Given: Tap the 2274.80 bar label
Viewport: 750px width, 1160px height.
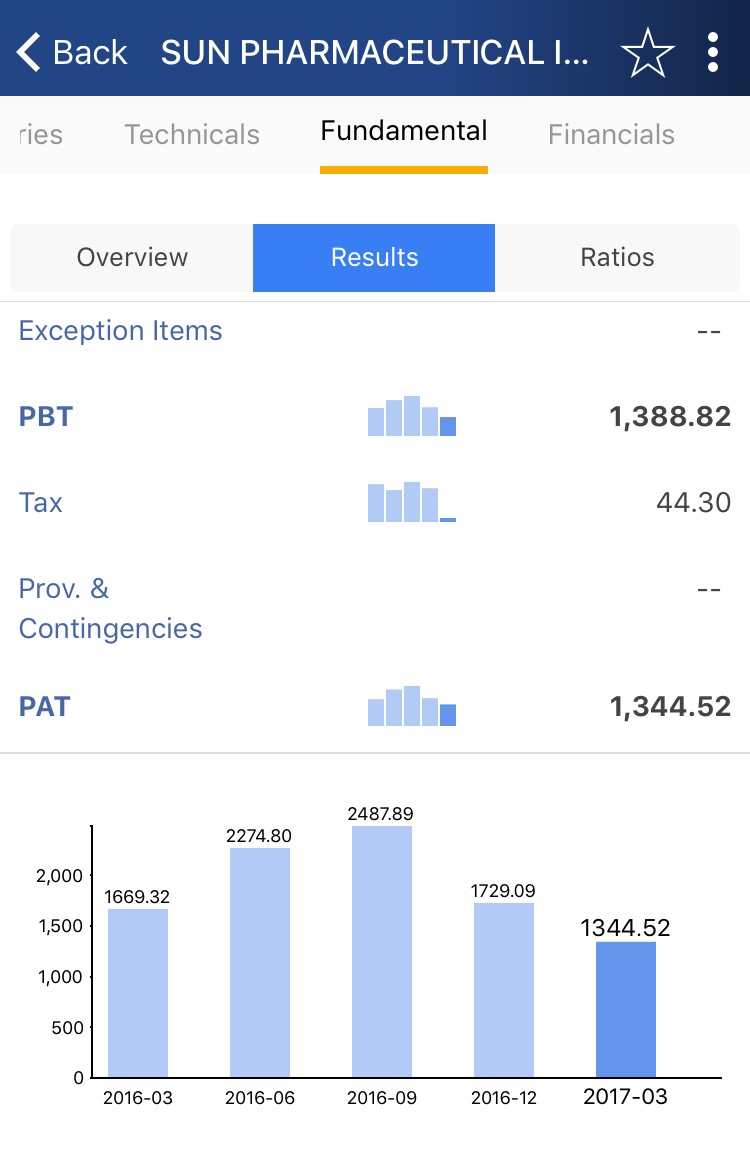Looking at the screenshot, I should coord(259,836).
